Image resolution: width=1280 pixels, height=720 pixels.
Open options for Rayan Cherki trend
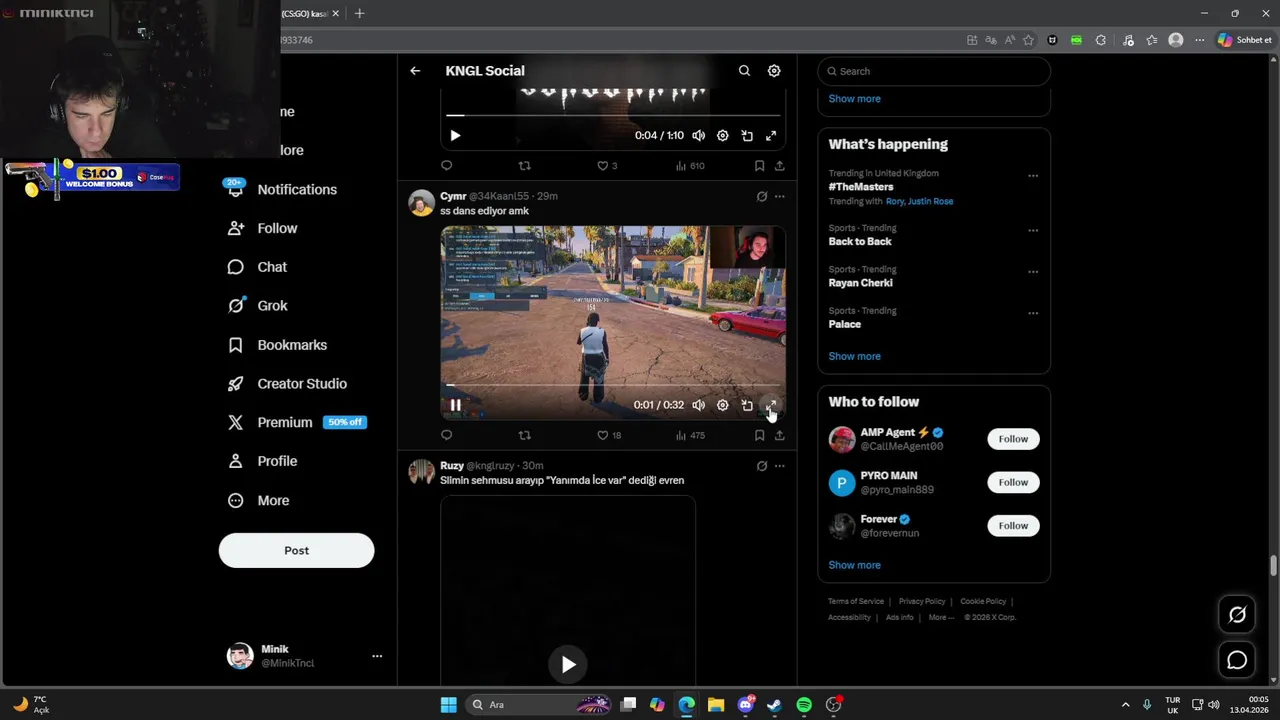pyautogui.click(x=1033, y=272)
